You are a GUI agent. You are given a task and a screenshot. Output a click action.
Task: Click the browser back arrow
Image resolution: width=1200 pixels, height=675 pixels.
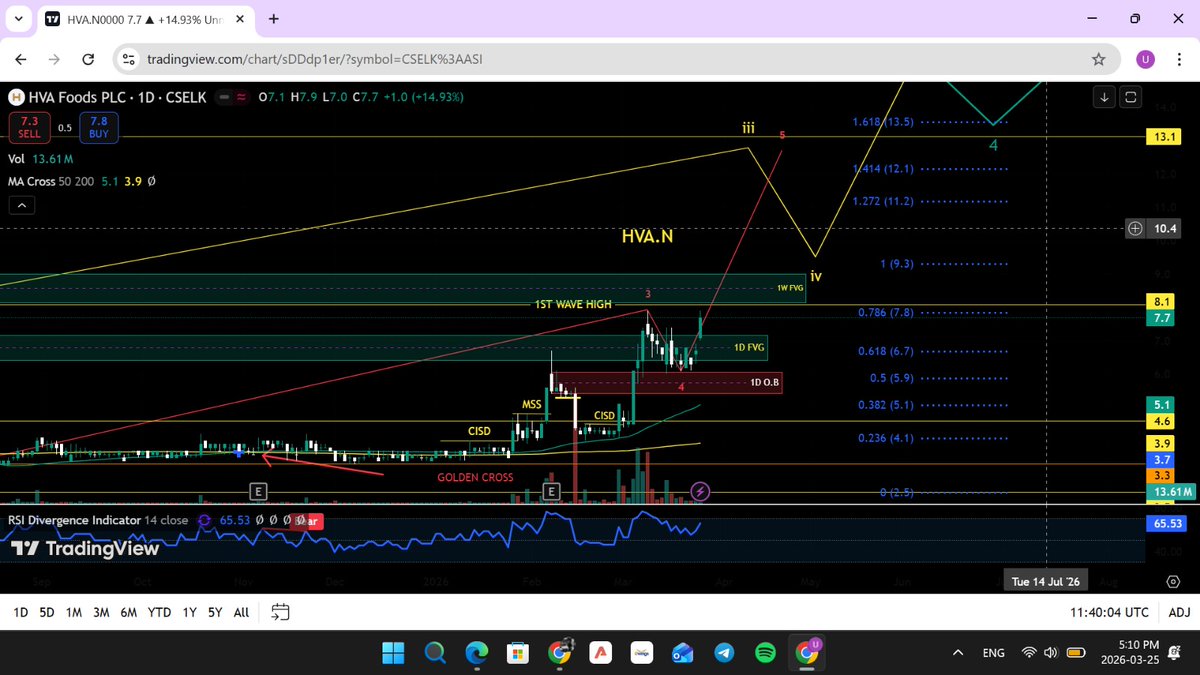pos(21,59)
